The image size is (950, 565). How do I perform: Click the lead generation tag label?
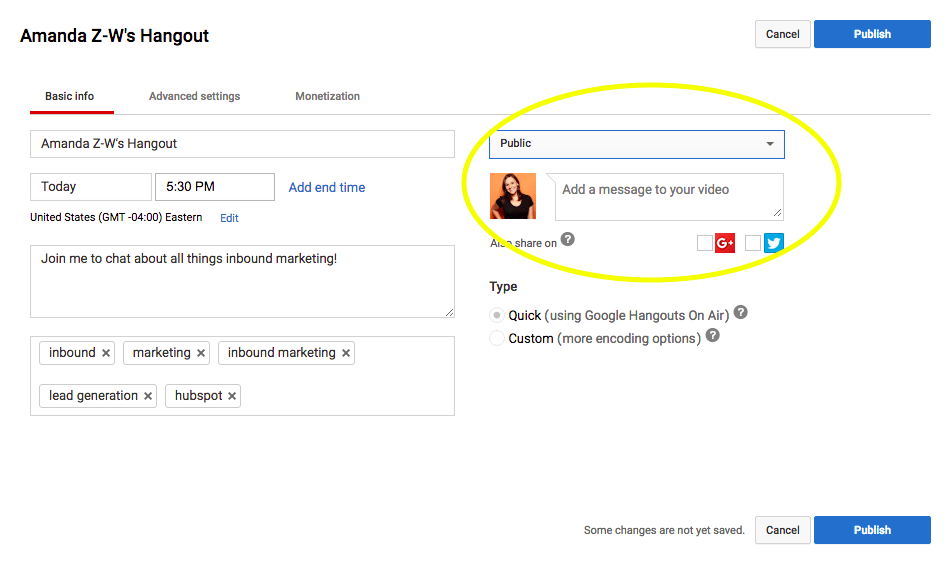93,396
